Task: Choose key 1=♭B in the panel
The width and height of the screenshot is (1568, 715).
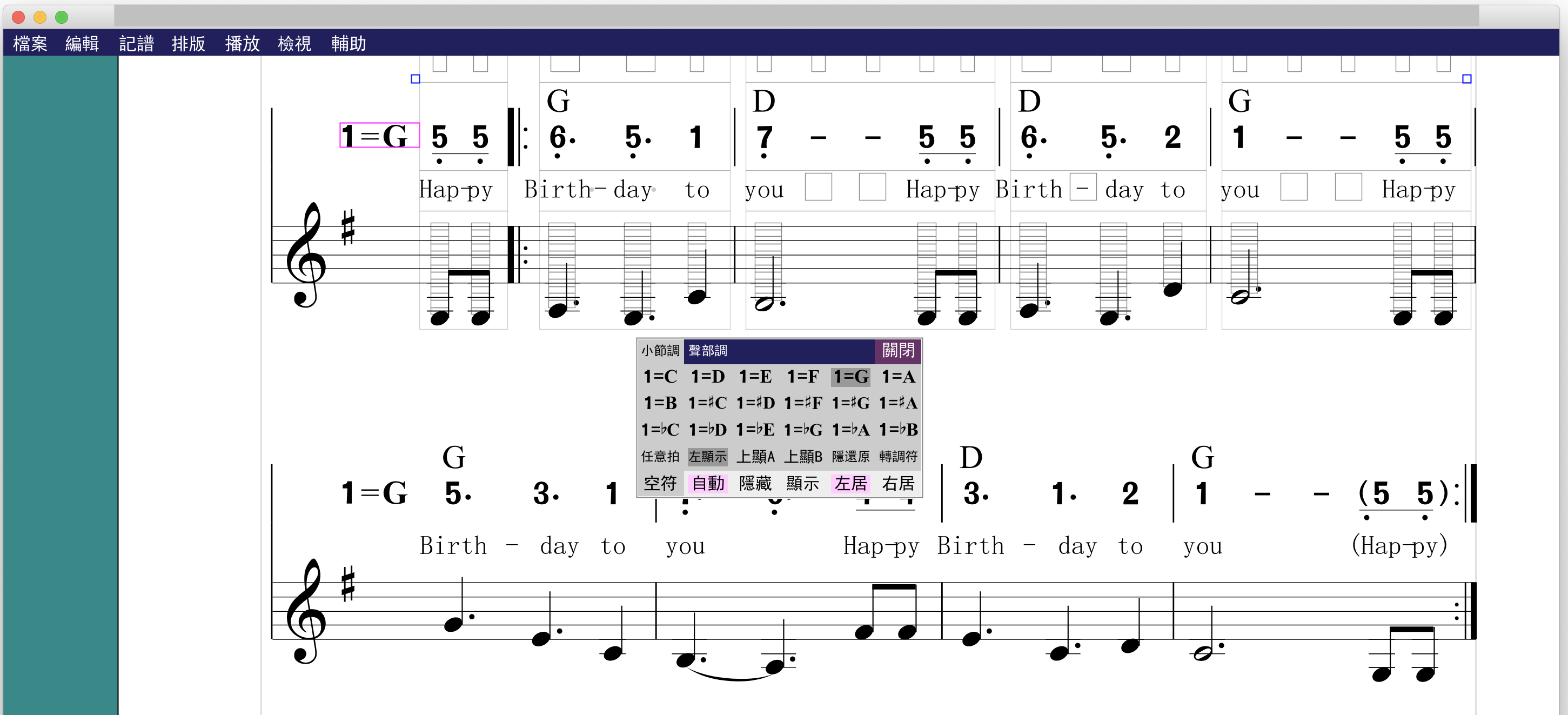Action: coord(899,430)
